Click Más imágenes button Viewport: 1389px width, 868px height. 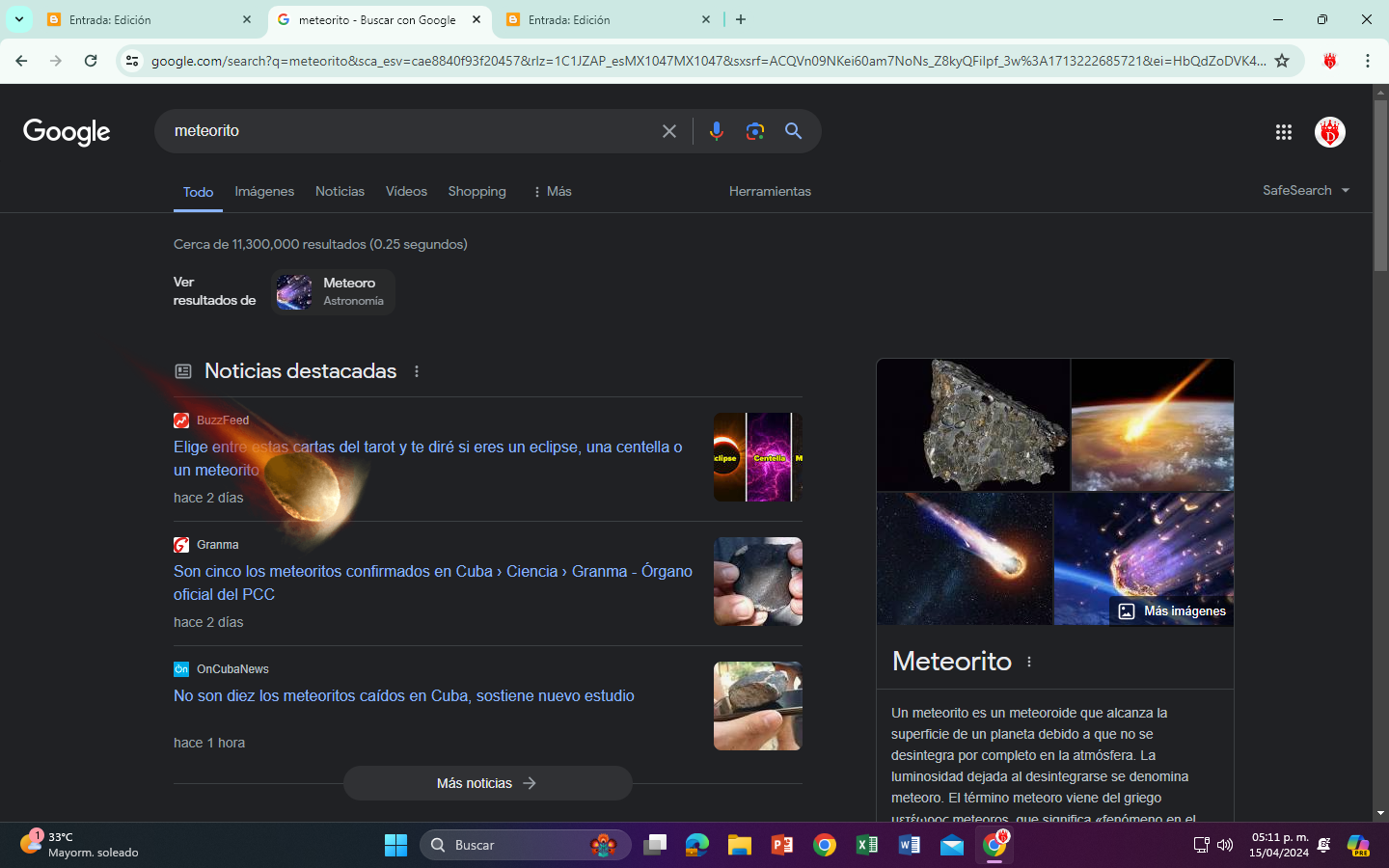coord(1172,610)
